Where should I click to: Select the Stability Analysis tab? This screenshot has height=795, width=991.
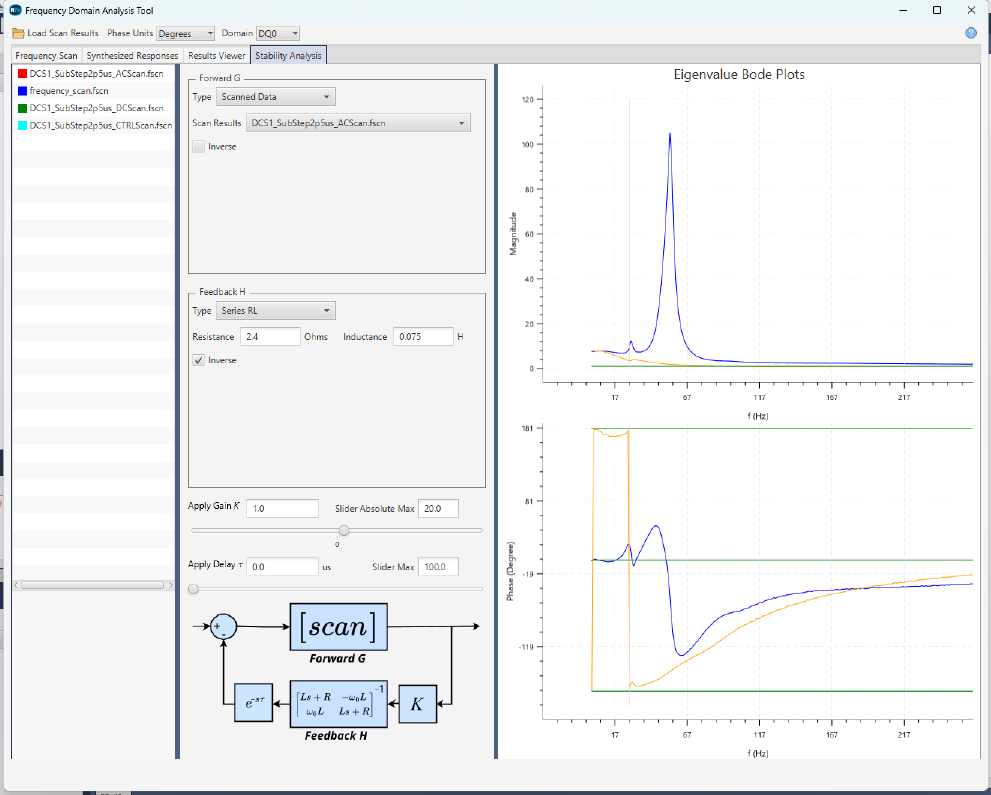288,56
